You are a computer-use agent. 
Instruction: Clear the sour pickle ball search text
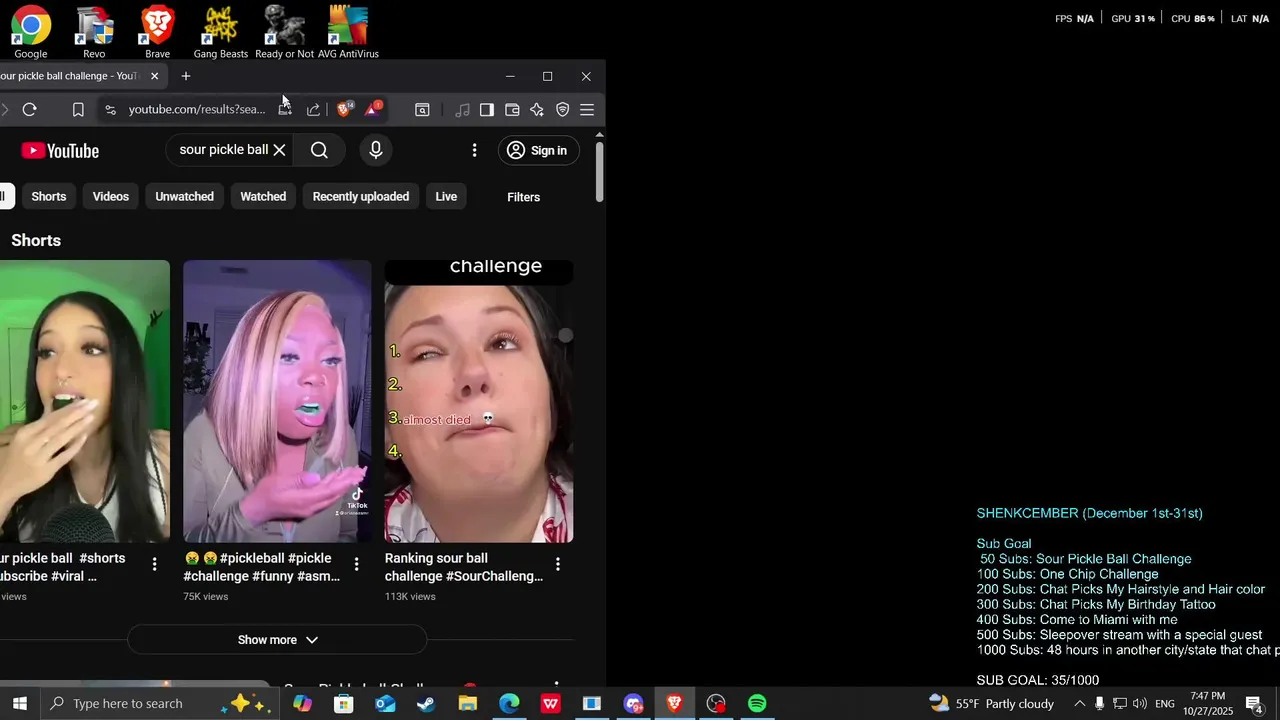280,150
